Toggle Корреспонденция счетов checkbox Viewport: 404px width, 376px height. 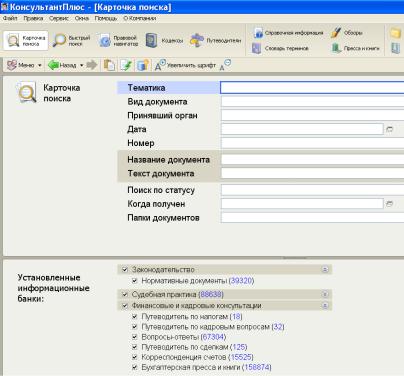click(x=135, y=357)
